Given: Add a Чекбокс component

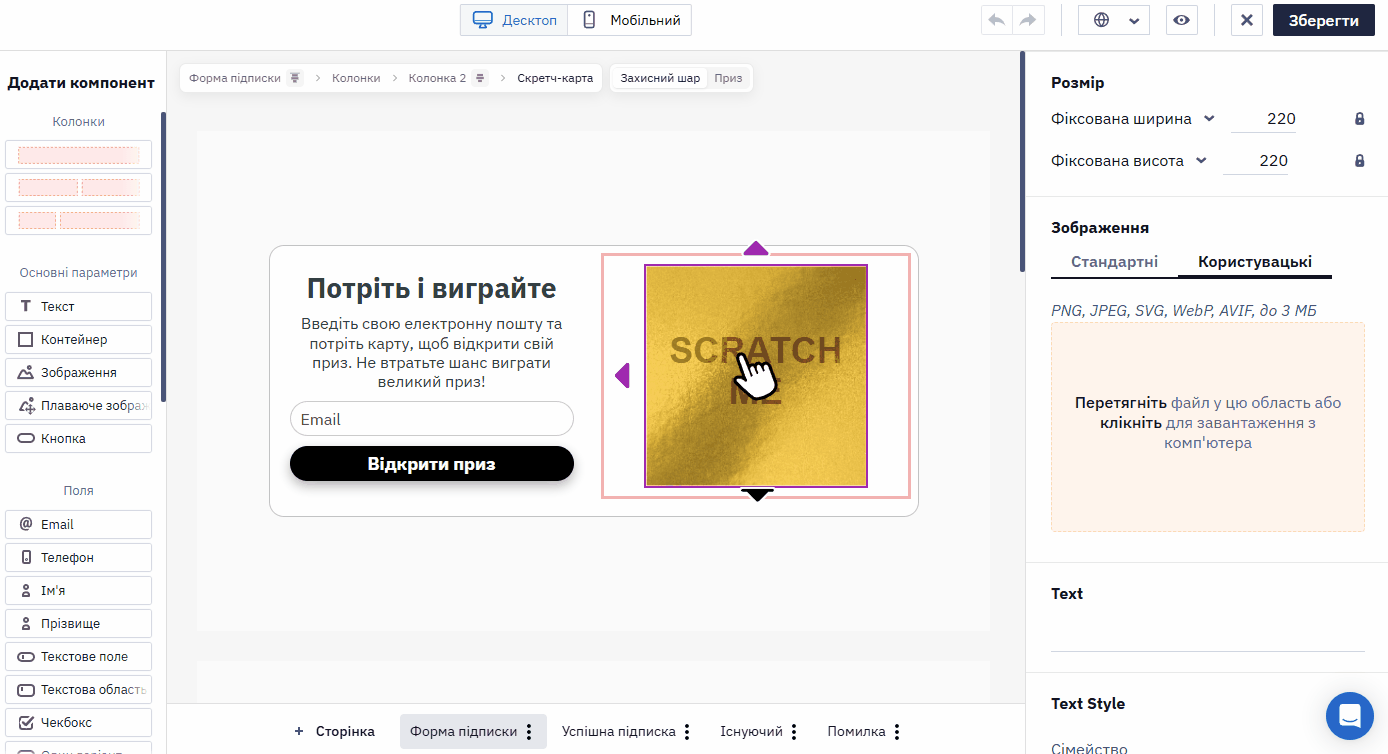Looking at the screenshot, I should [78, 722].
